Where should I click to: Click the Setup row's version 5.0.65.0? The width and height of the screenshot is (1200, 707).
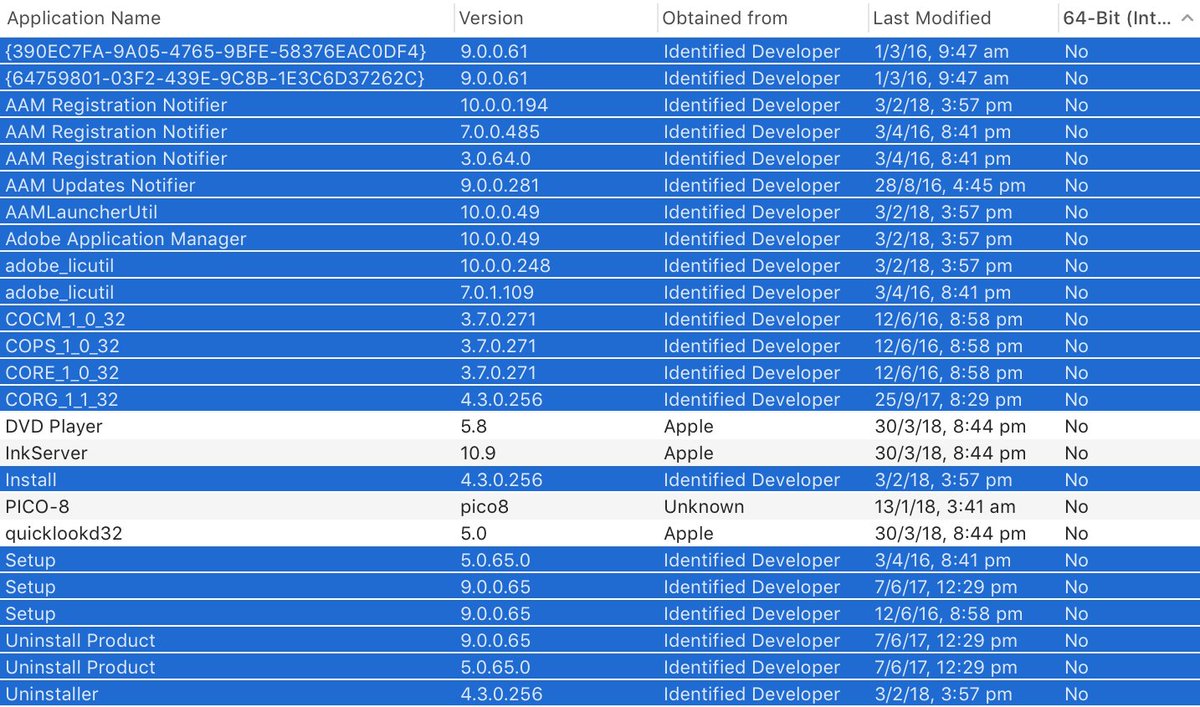click(x=495, y=560)
